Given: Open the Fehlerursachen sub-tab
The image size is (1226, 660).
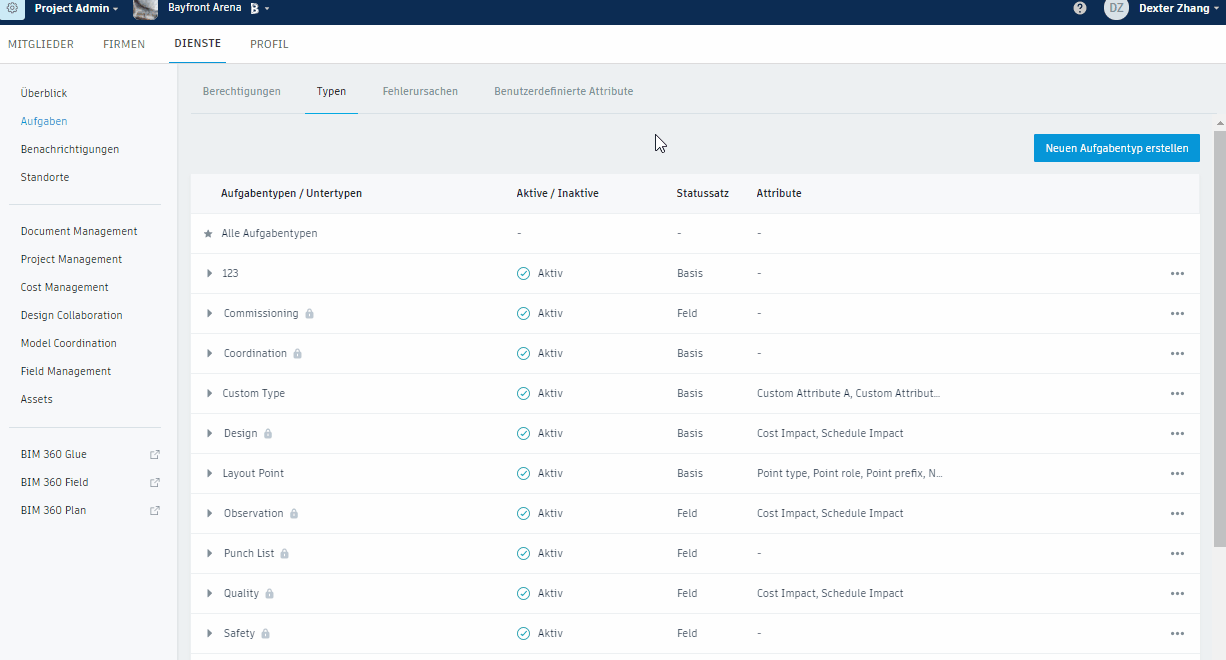Looking at the screenshot, I should click(x=420, y=91).
